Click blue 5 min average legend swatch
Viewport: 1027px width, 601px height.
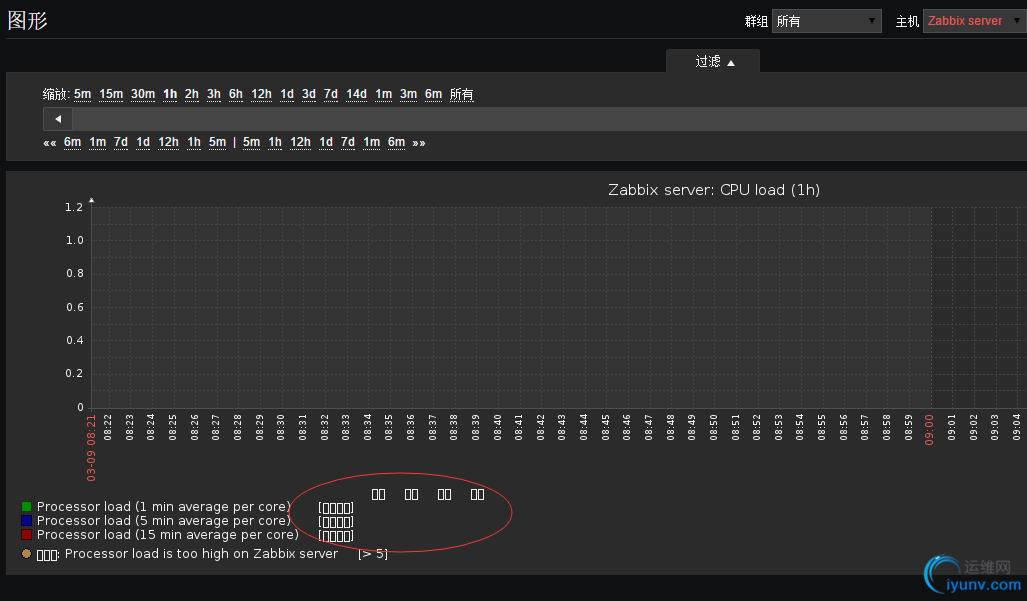(26, 520)
